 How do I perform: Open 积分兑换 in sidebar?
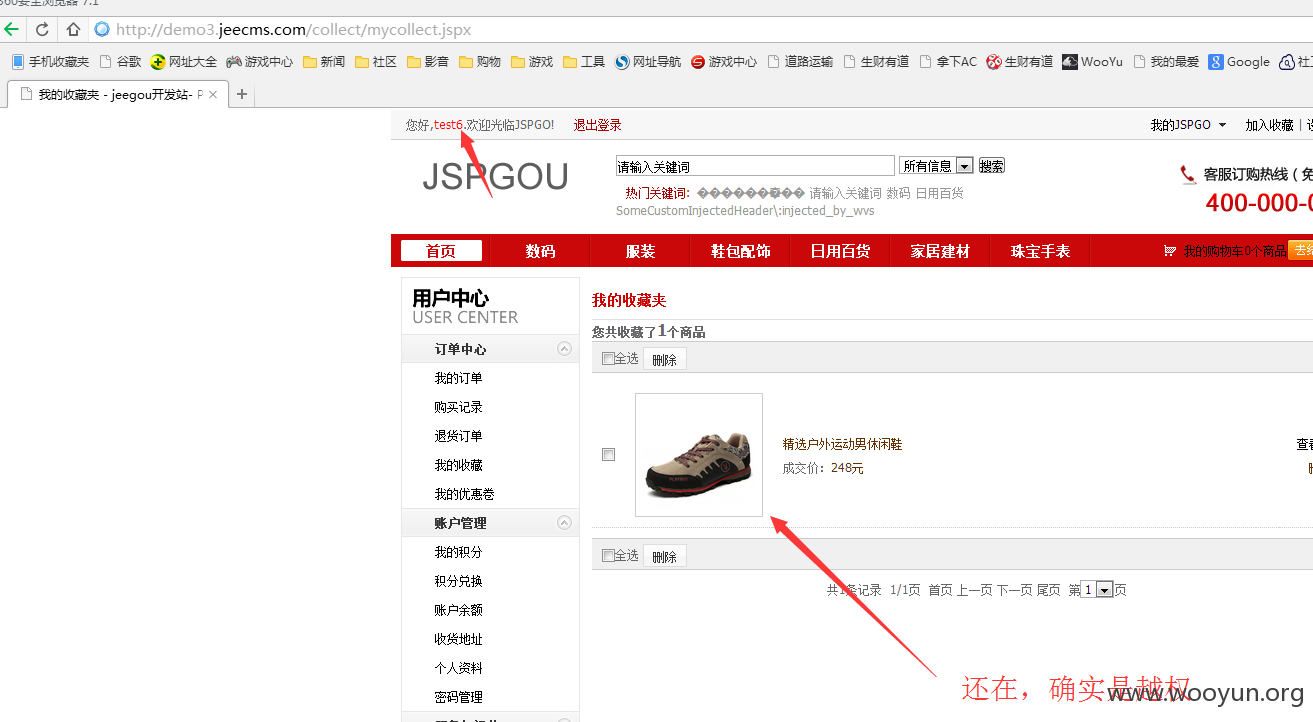click(x=459, y=581)
